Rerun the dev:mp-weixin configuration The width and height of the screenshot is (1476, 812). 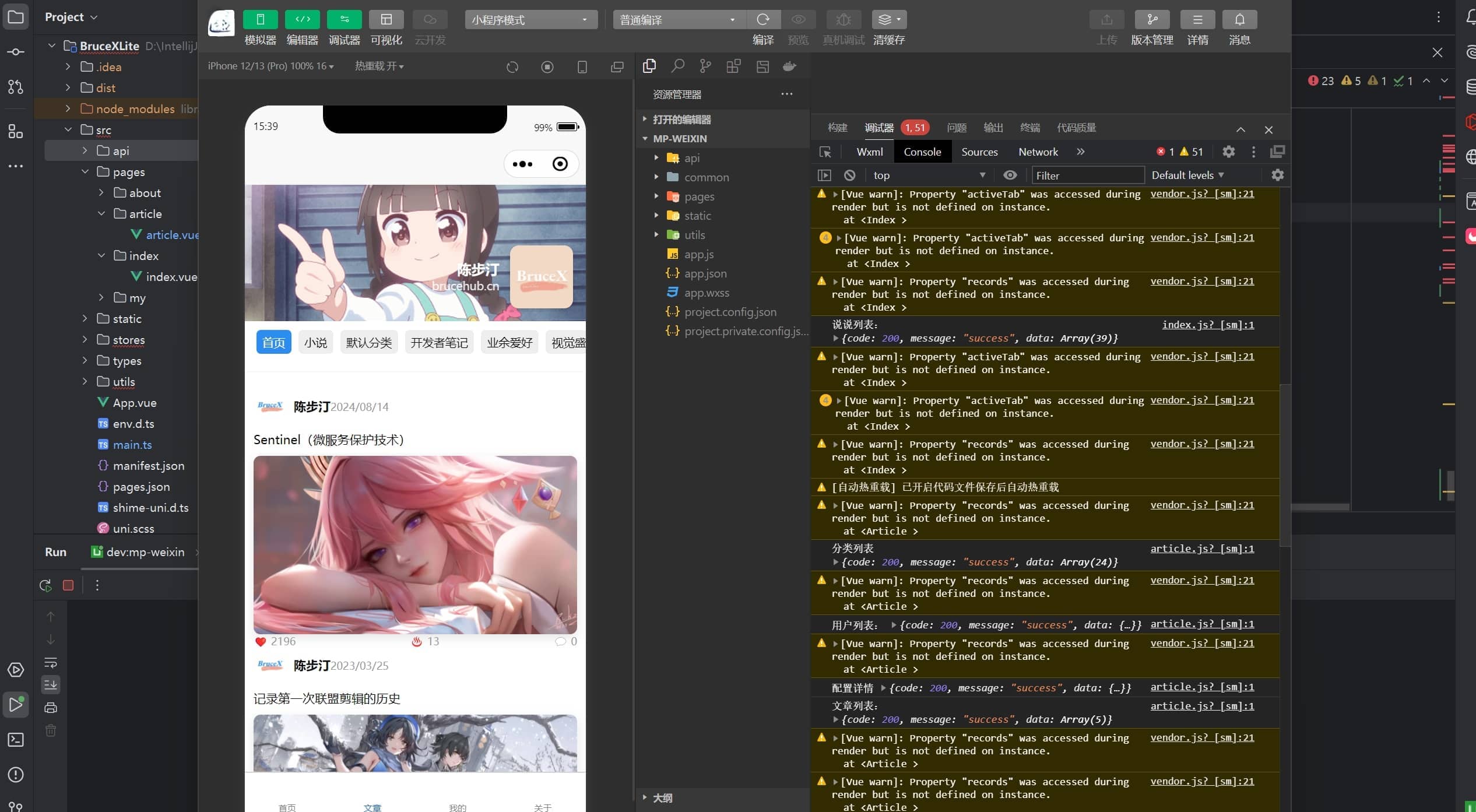(45, 585)
